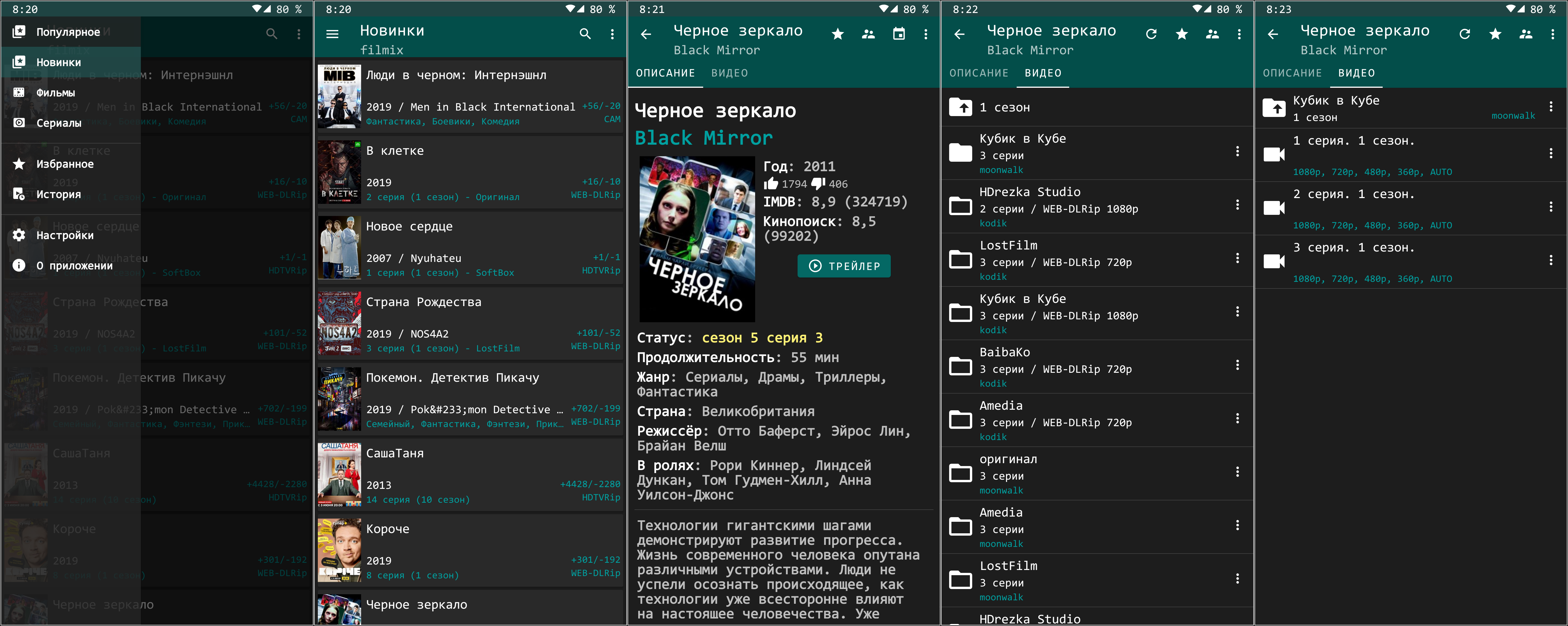Select the '2 серия. 1 сезон.' episode title
Screen dimensions: 1568x626
(1354, 194)
